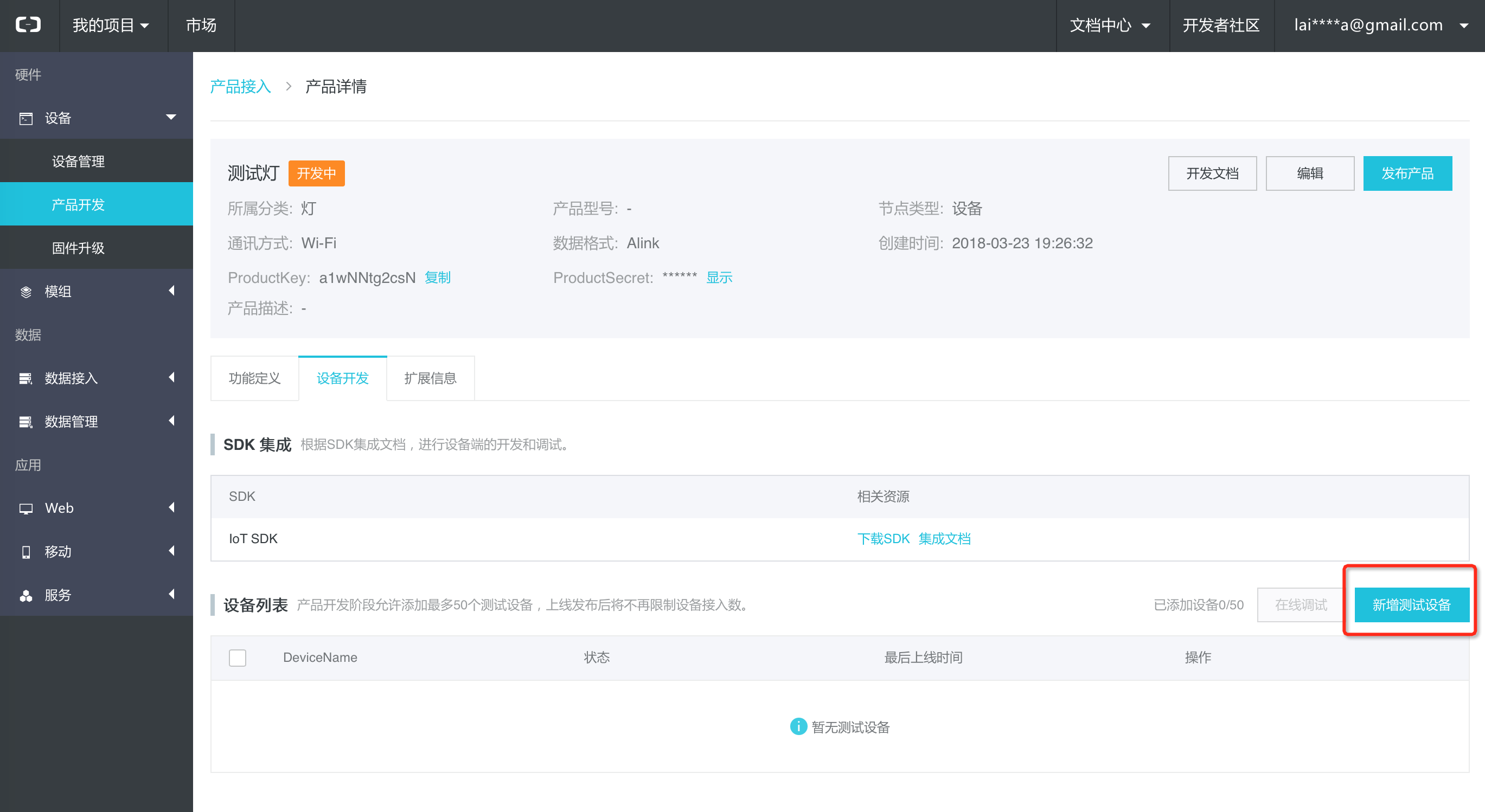Copy the ProductKey via 复制 link
This screenshot has height=812, width=1485.
coord(438,277)
